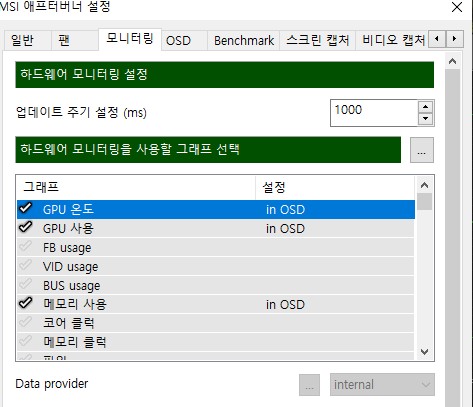Select the 코어 클럭 row name

(69, 323)
